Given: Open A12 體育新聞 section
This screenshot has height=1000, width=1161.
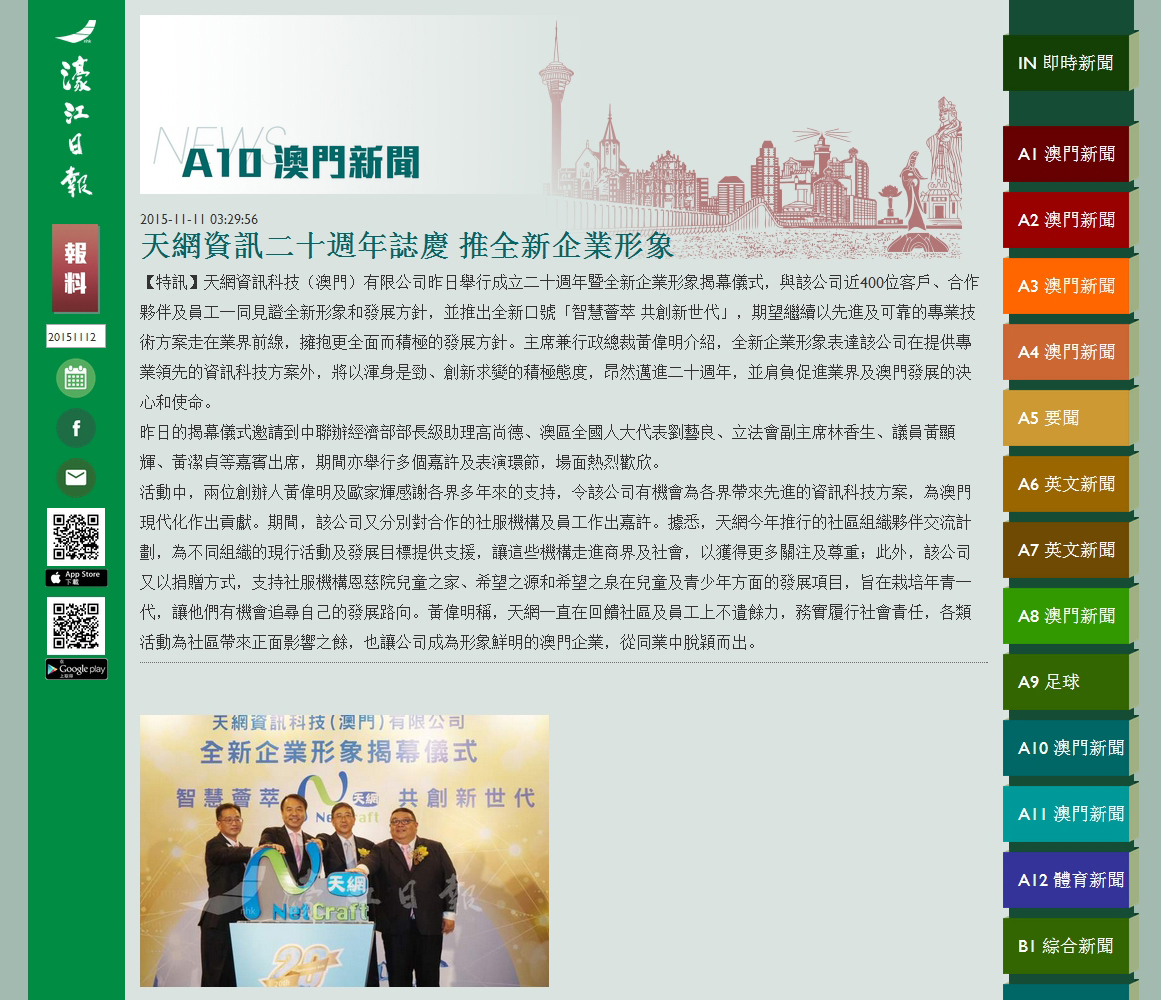Looking at the screenshot, I should [1065, 880].
